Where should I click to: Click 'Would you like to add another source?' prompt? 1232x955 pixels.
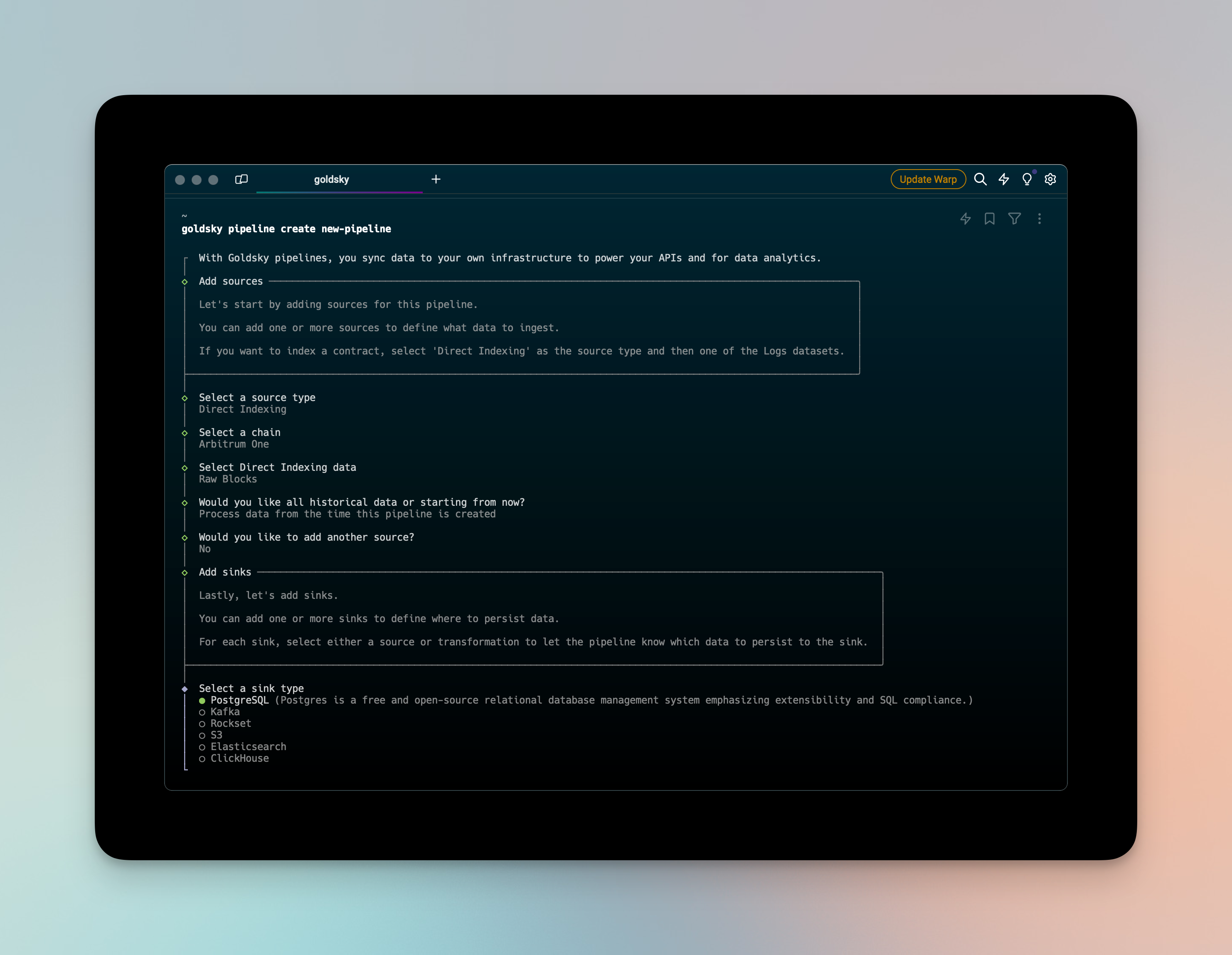(x=306, y=538)
